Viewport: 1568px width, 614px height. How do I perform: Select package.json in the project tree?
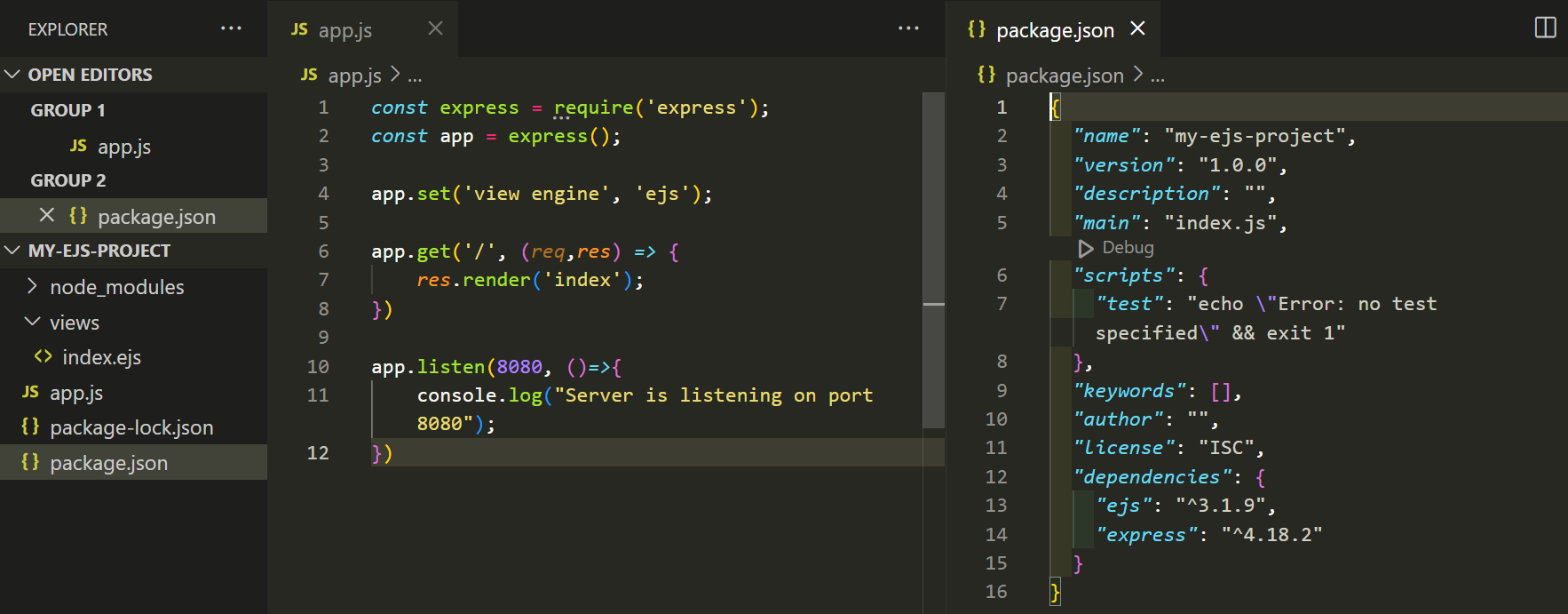133,462
